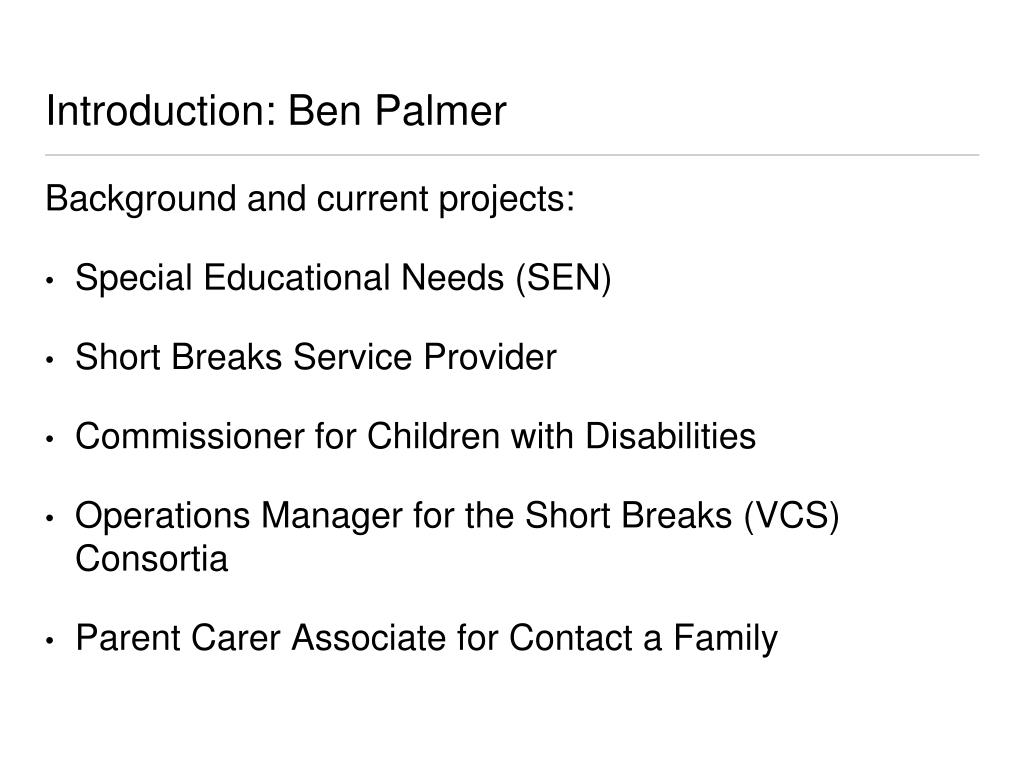
Task: Select Parent Carer Associate for Contact a Family
Action: coord(426,638)
